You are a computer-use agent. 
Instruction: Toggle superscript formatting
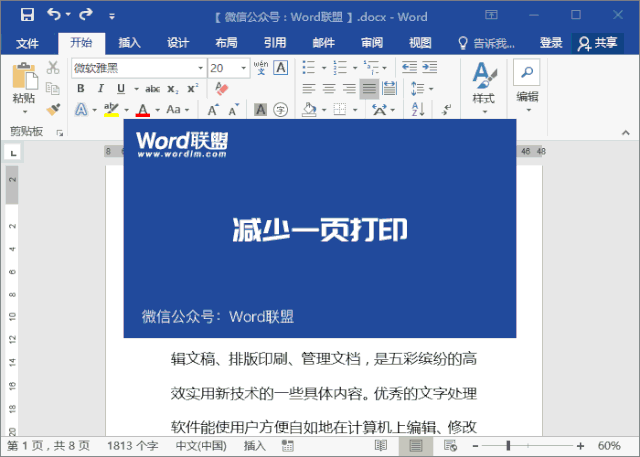coord(193,89)
